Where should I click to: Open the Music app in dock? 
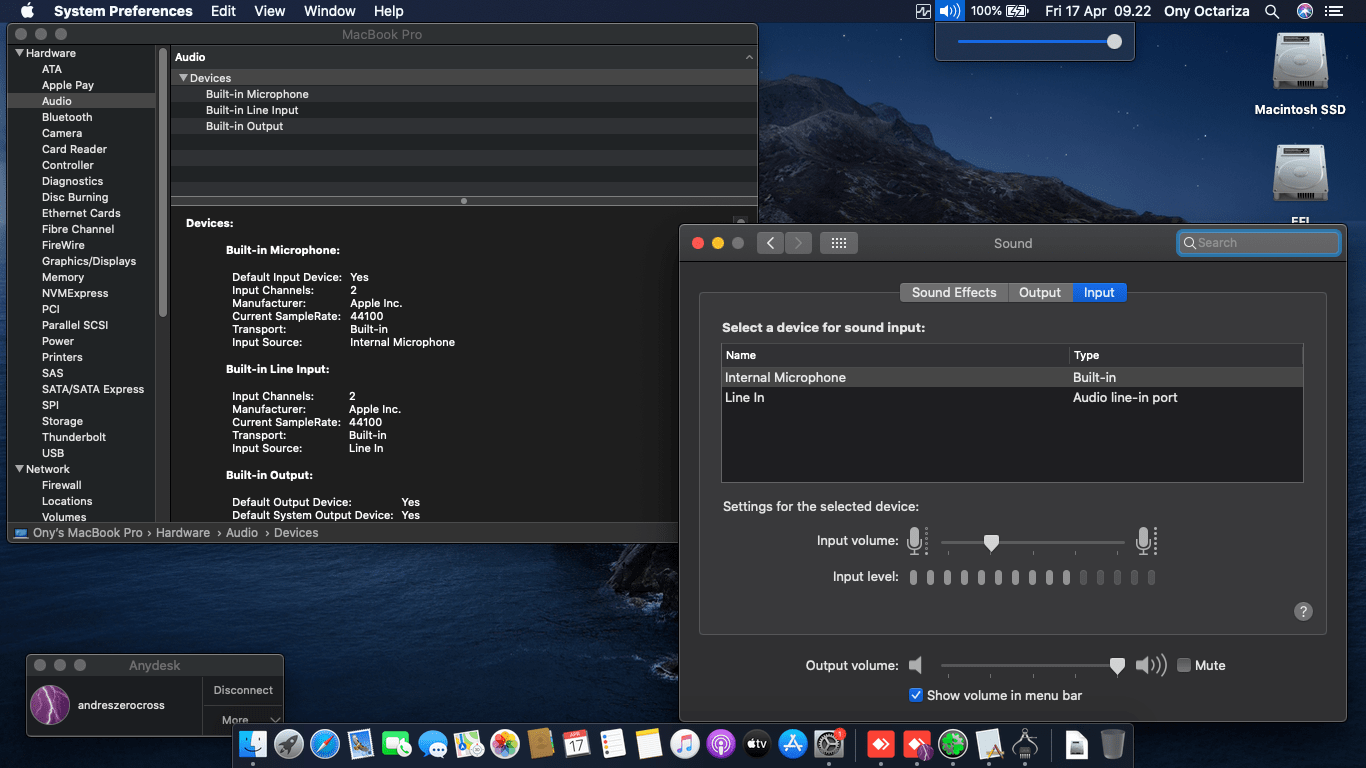(684, 744)
